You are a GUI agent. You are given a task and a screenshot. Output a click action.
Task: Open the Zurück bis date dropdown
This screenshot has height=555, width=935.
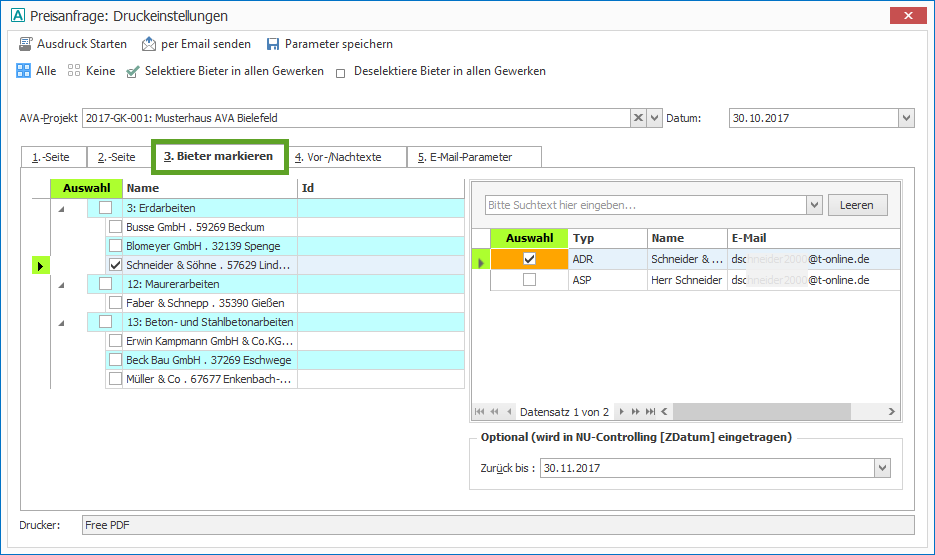[x=881, y=468]
